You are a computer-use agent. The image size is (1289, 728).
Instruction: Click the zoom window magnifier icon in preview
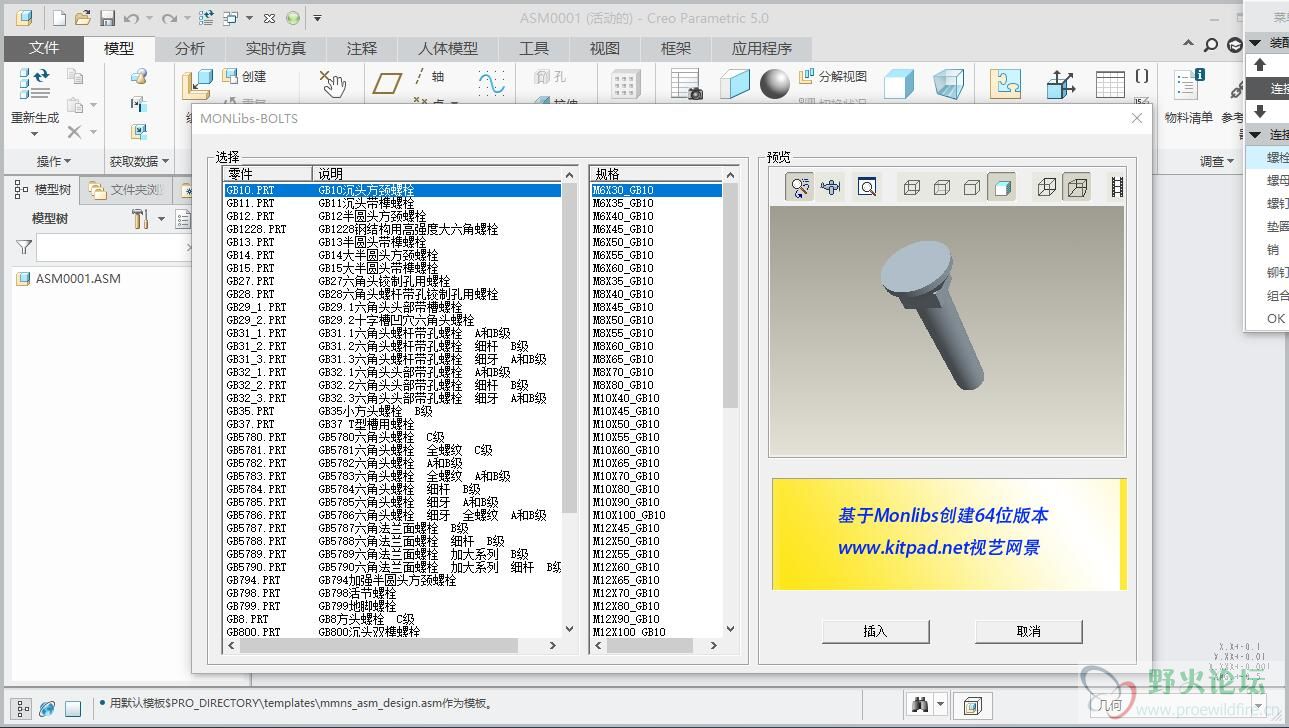click(x=867, y=187)
